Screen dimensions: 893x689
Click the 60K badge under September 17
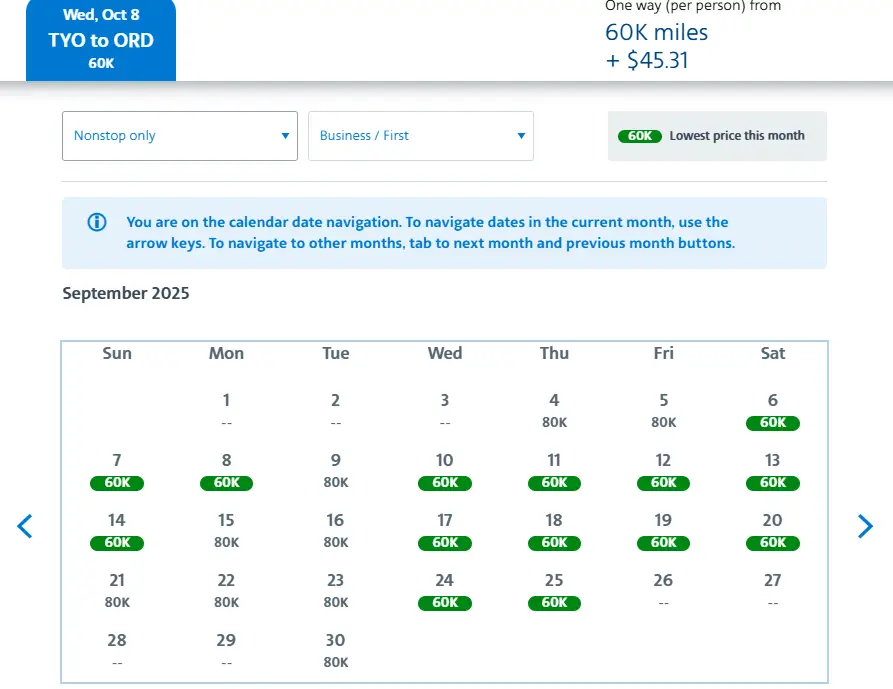[x=445, y=543]
